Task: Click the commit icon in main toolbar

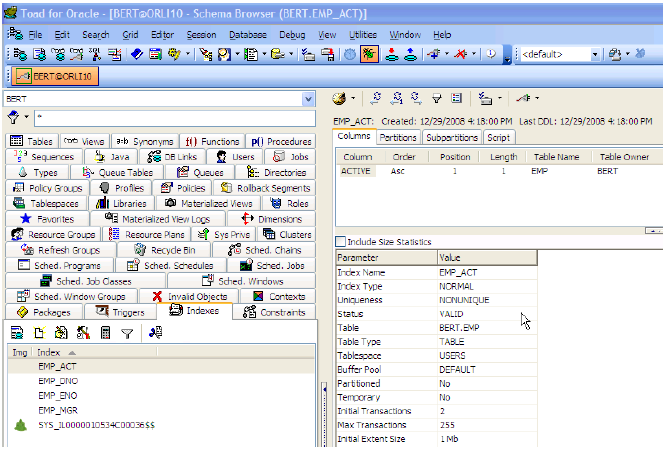Action: [x=391, y=54]
